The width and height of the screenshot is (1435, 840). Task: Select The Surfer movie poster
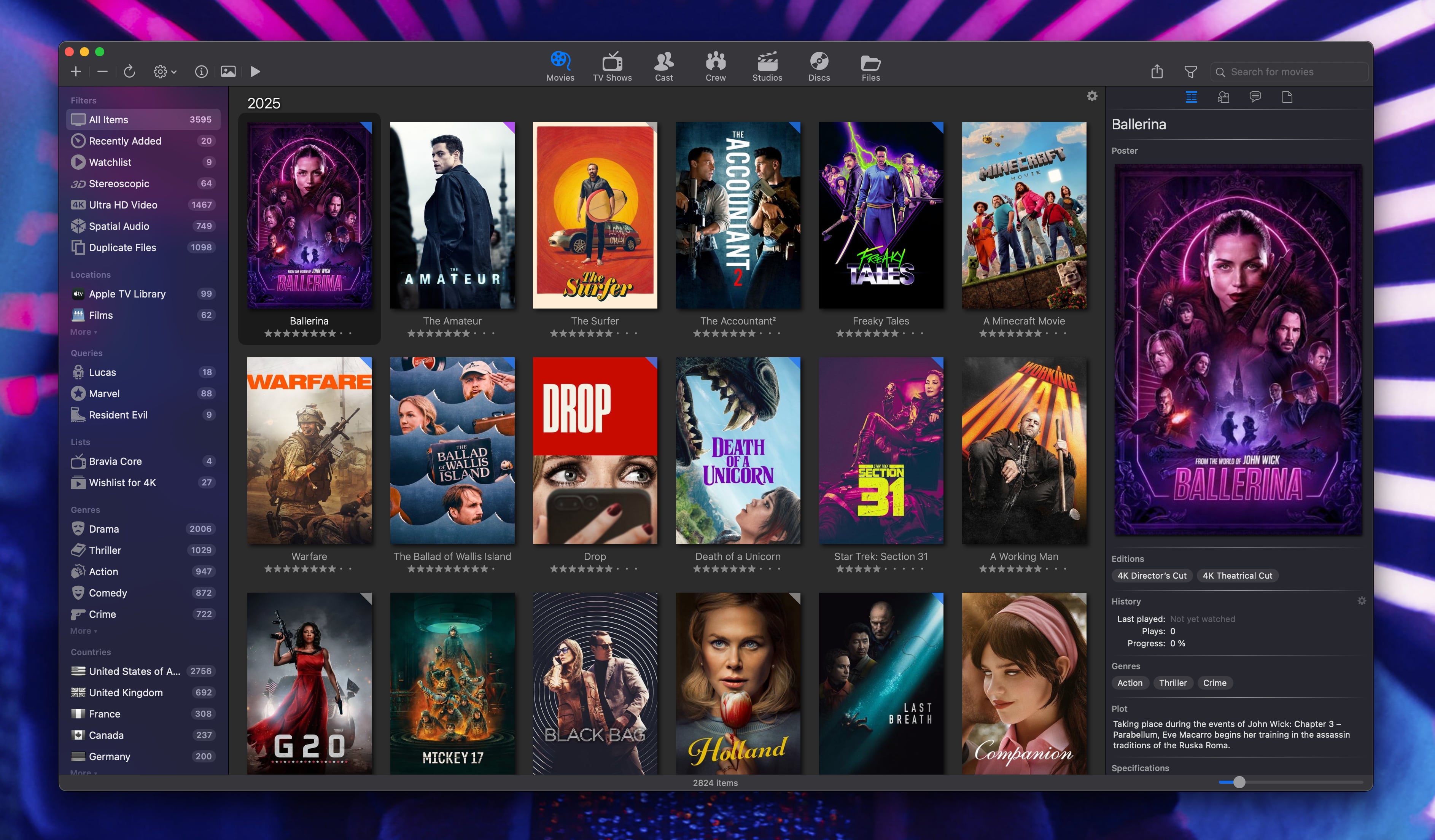pos(595,215)
